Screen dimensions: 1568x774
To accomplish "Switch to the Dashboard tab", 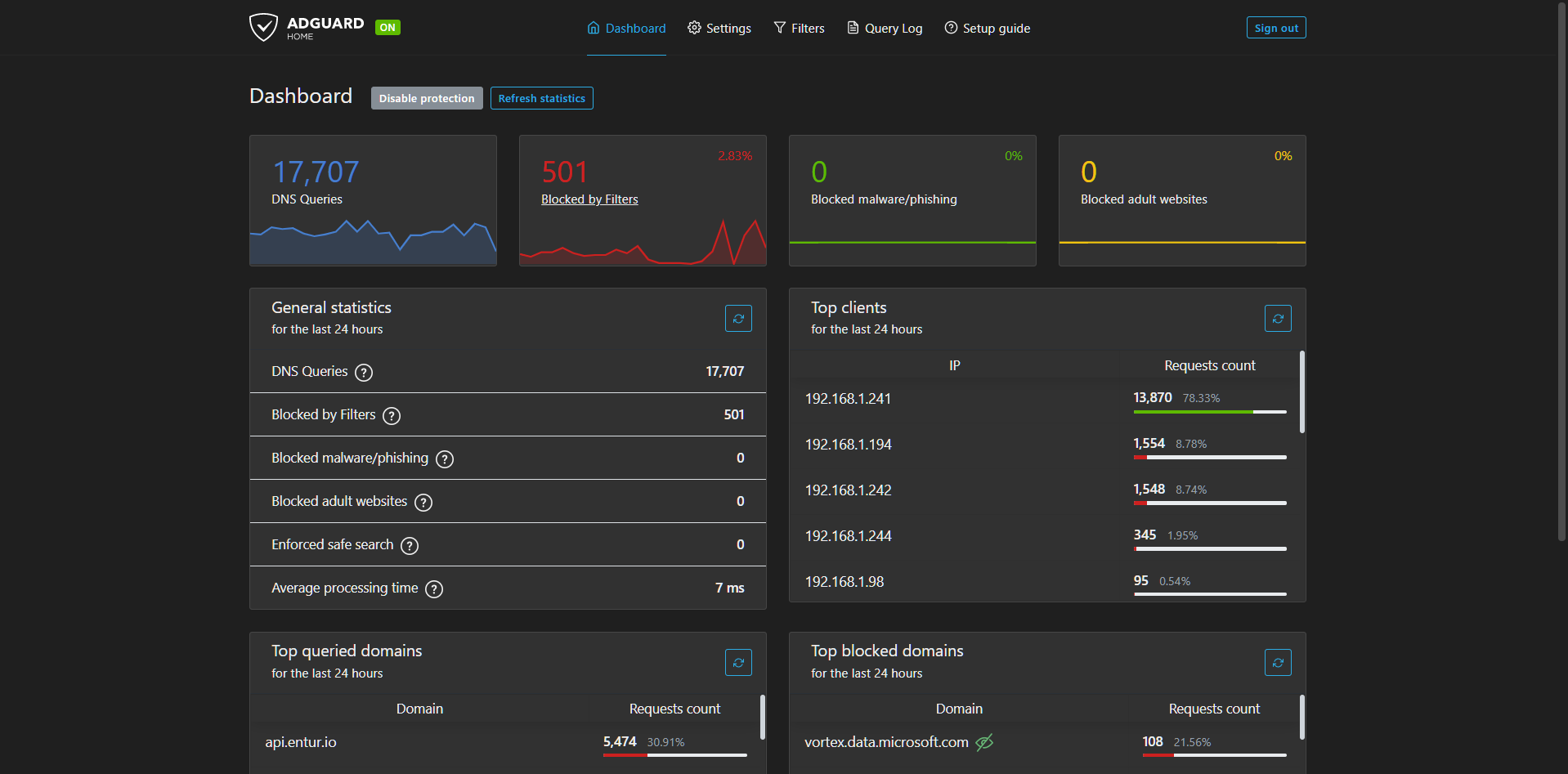I will pos(626,28).
